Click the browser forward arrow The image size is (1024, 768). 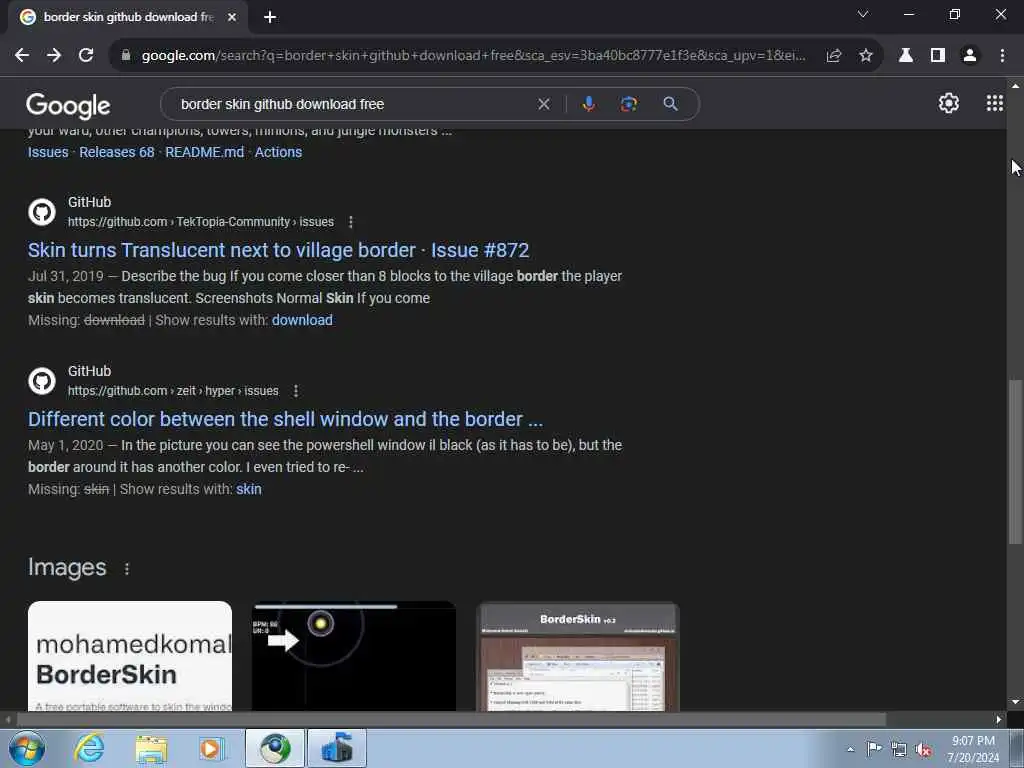(x=54, y=56)
